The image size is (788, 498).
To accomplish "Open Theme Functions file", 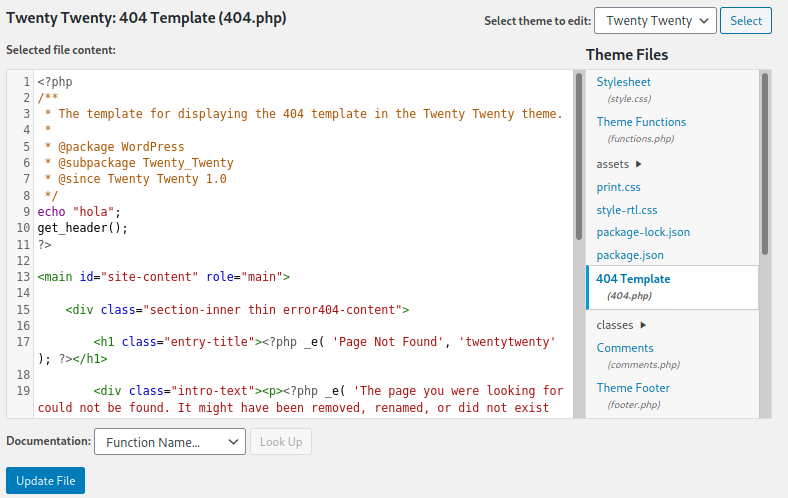I will tap(641, 122).
